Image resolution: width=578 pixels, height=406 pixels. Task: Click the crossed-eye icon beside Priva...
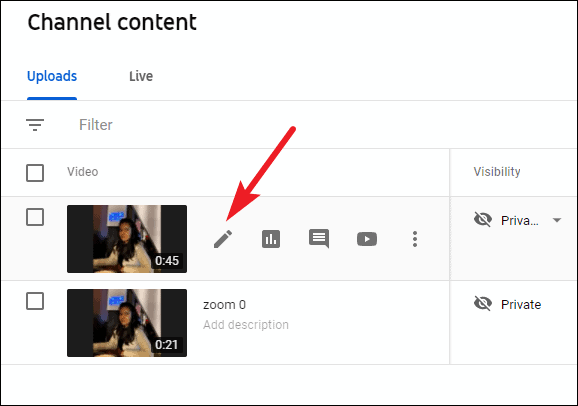pyautogui.click(x=483, y=220)
